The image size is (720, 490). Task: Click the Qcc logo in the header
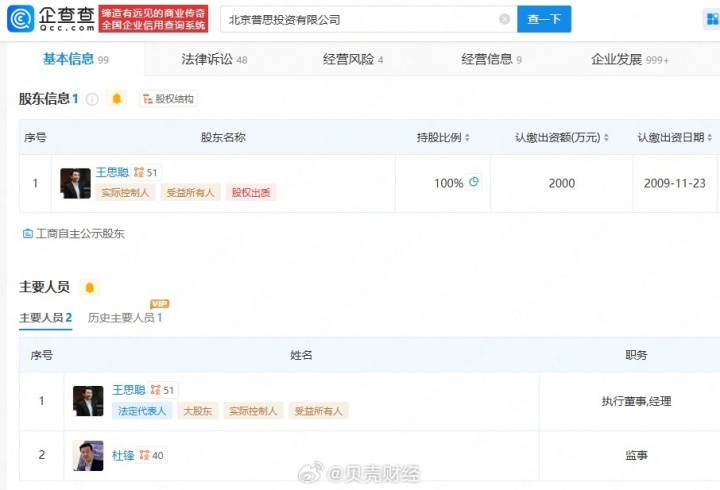tap(54, 19)
